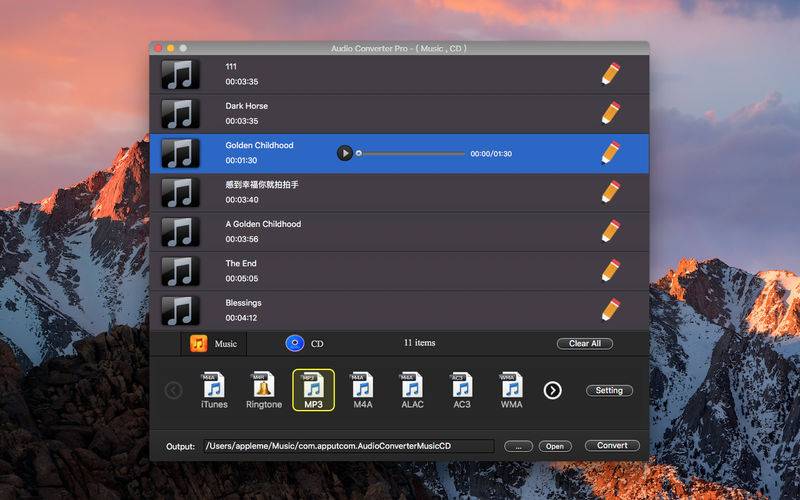Image resolution: width=800 pixels, height=500 pixels.
Task: Browse output path with the ... button
Action: (518, 446)
